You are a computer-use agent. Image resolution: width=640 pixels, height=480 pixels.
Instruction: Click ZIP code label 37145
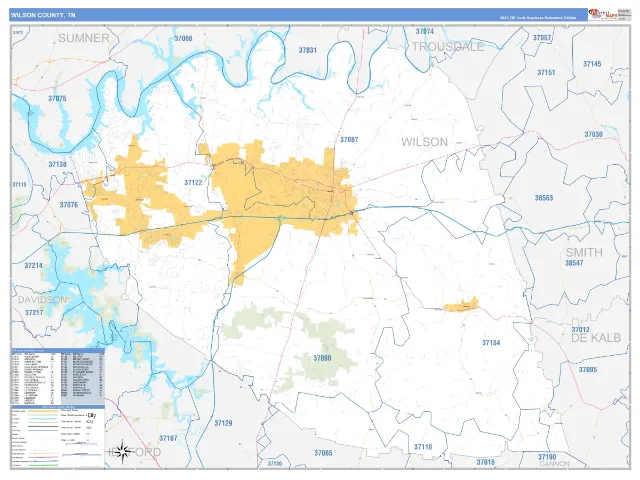(x=592, y=64)
